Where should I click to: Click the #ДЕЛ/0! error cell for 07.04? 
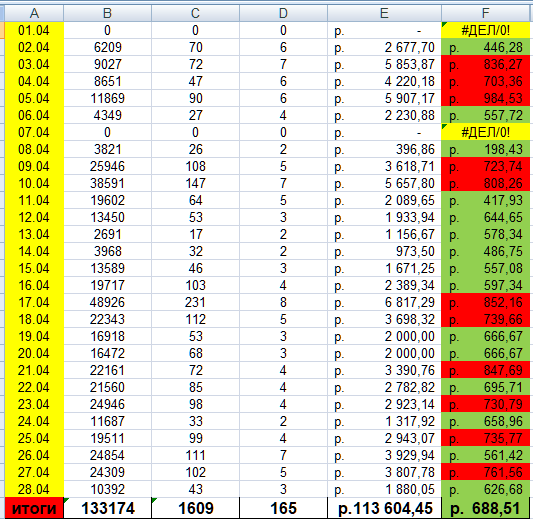(x=485, y=132)
